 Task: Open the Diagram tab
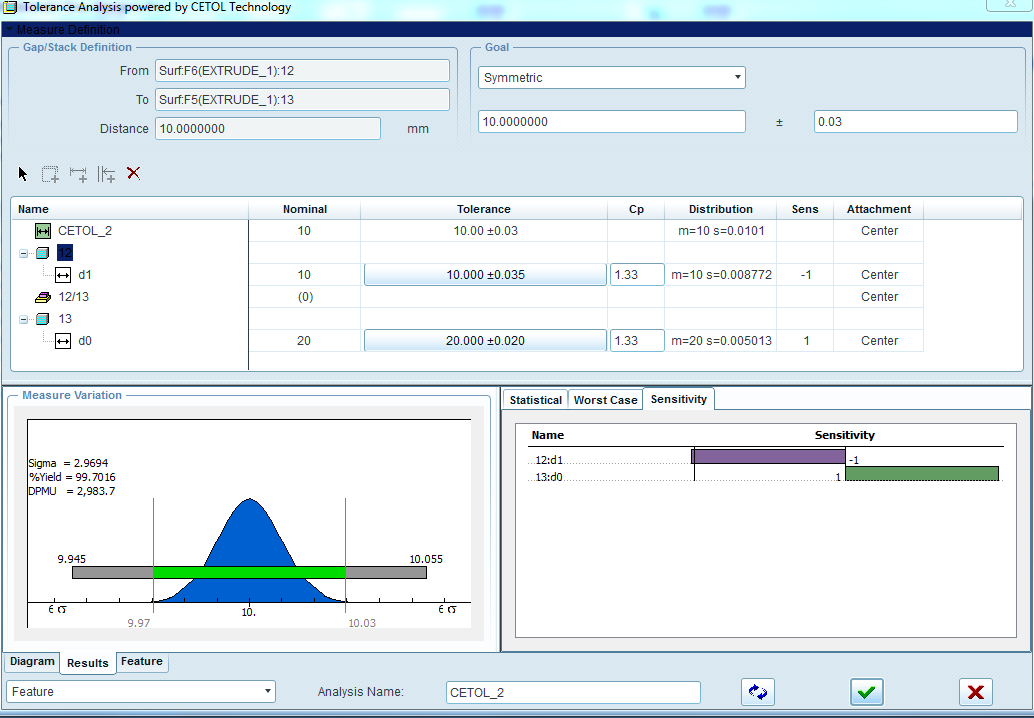pos(32,662)
